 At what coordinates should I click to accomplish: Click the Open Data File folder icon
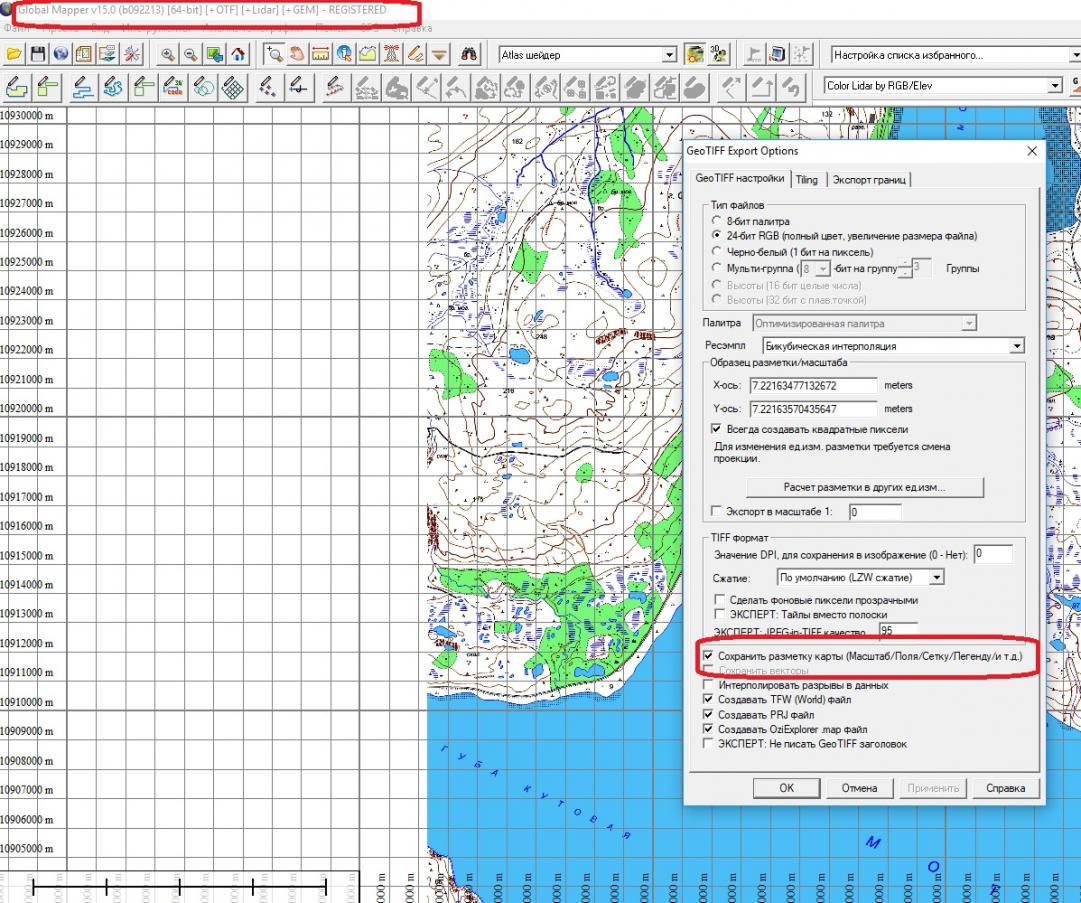click(x=14, y=55)
